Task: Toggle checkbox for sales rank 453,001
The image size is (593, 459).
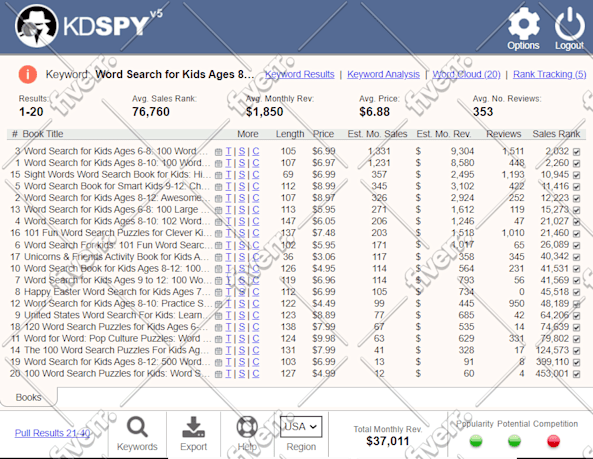Action: coord(576,374)
